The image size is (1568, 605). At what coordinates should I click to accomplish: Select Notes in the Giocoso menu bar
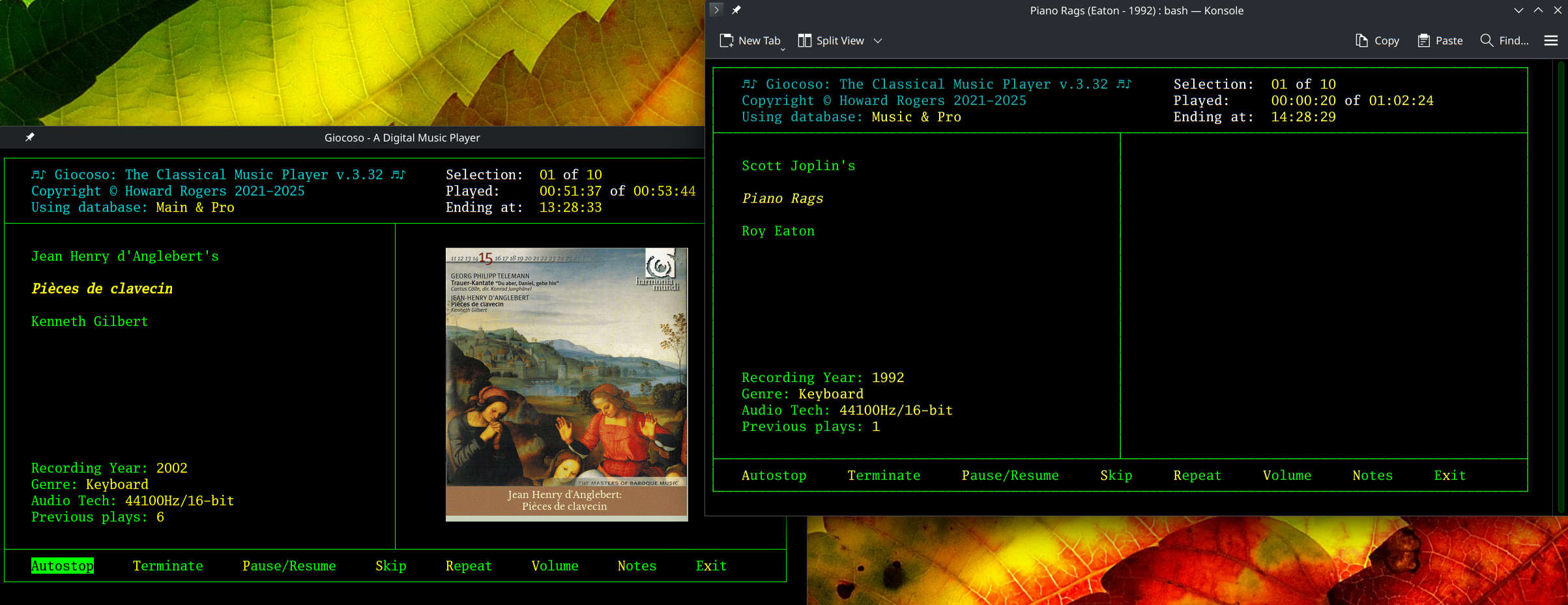coord(637,566)
